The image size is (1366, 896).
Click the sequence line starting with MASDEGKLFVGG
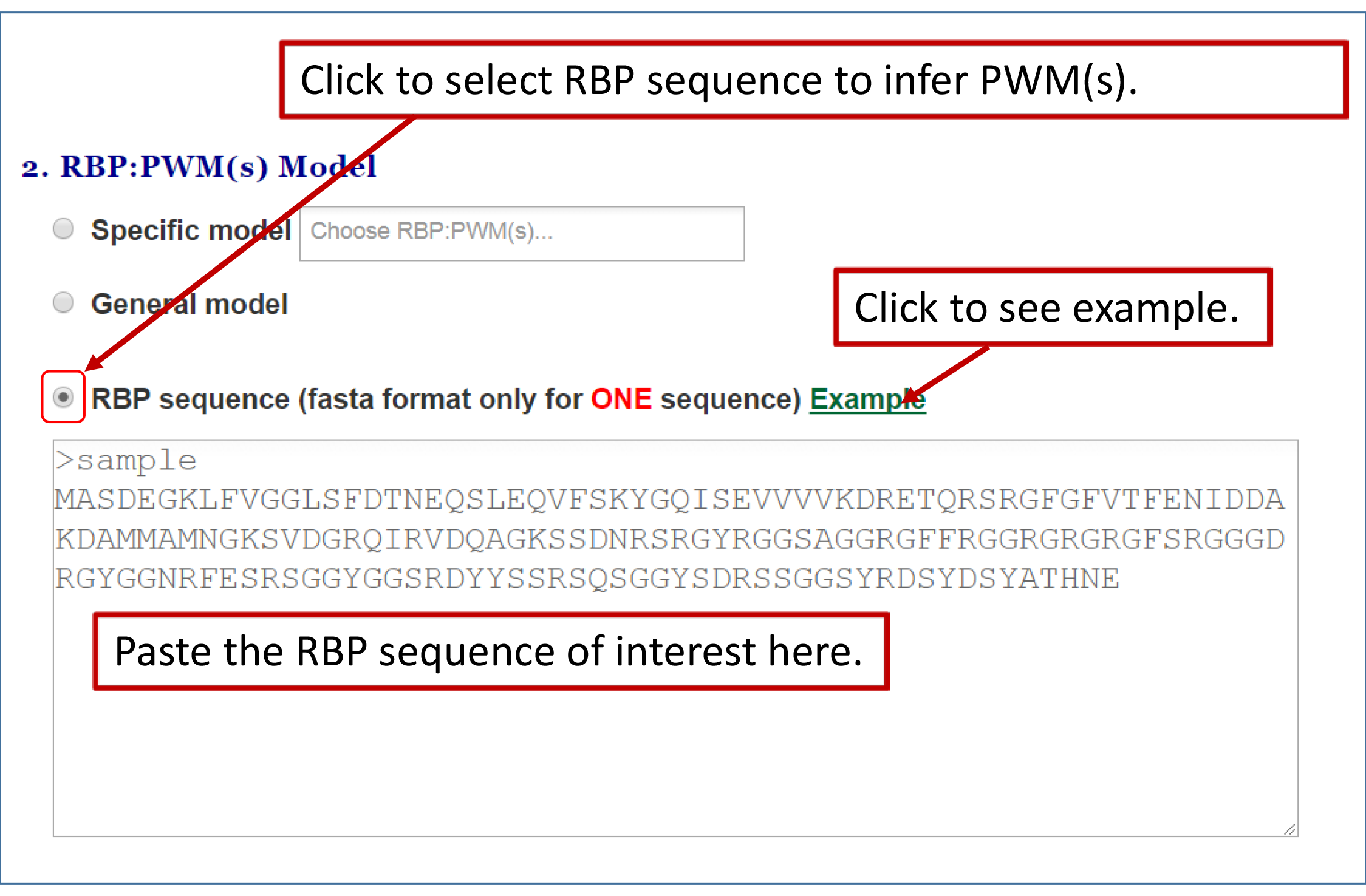click(670, 500)
